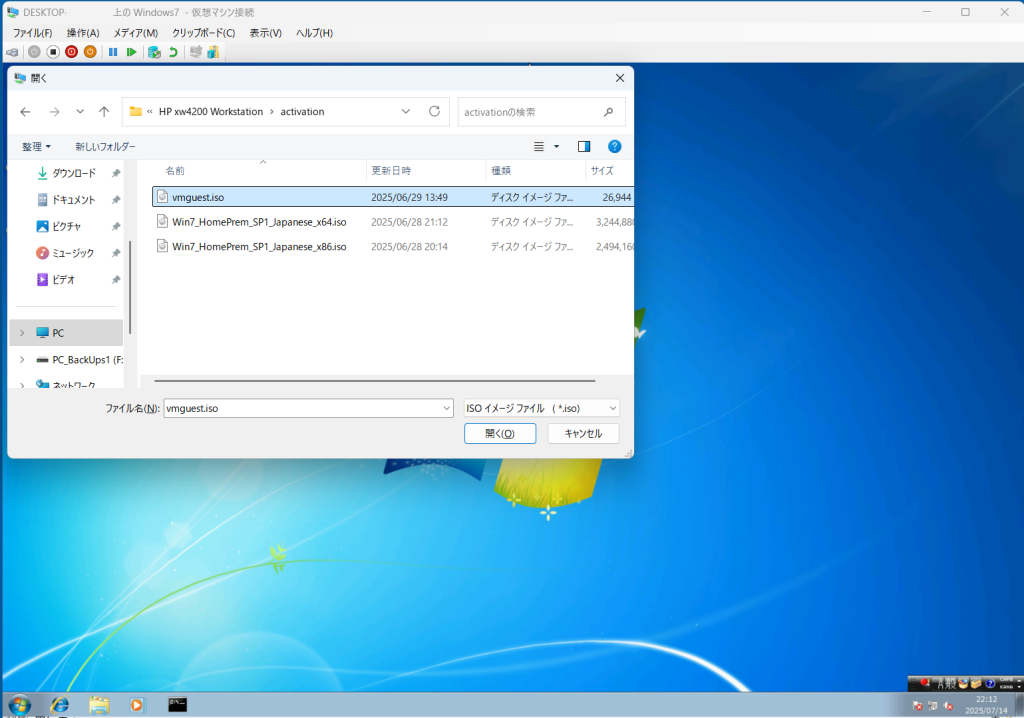Click the 開く(O) button
The width and height of the screenshot is (1024, 718).
click(x=500, y=434)
